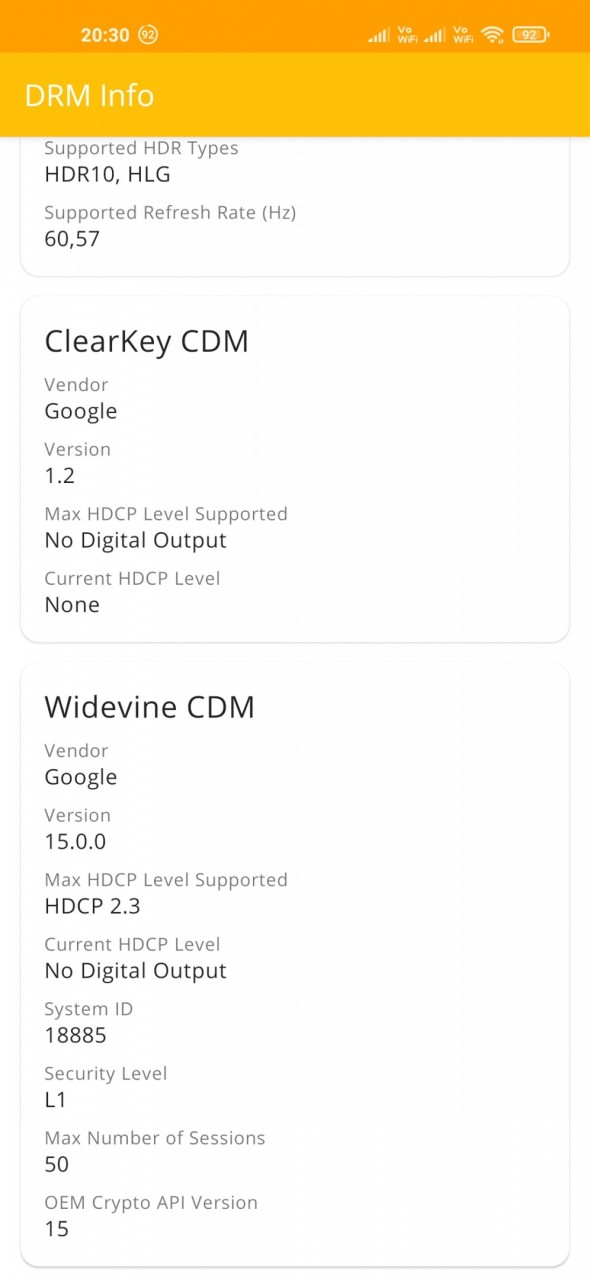The image size is (590, 1280).
Task: Tap the Security Level L1 value
Action: [x=56, y=1100]
